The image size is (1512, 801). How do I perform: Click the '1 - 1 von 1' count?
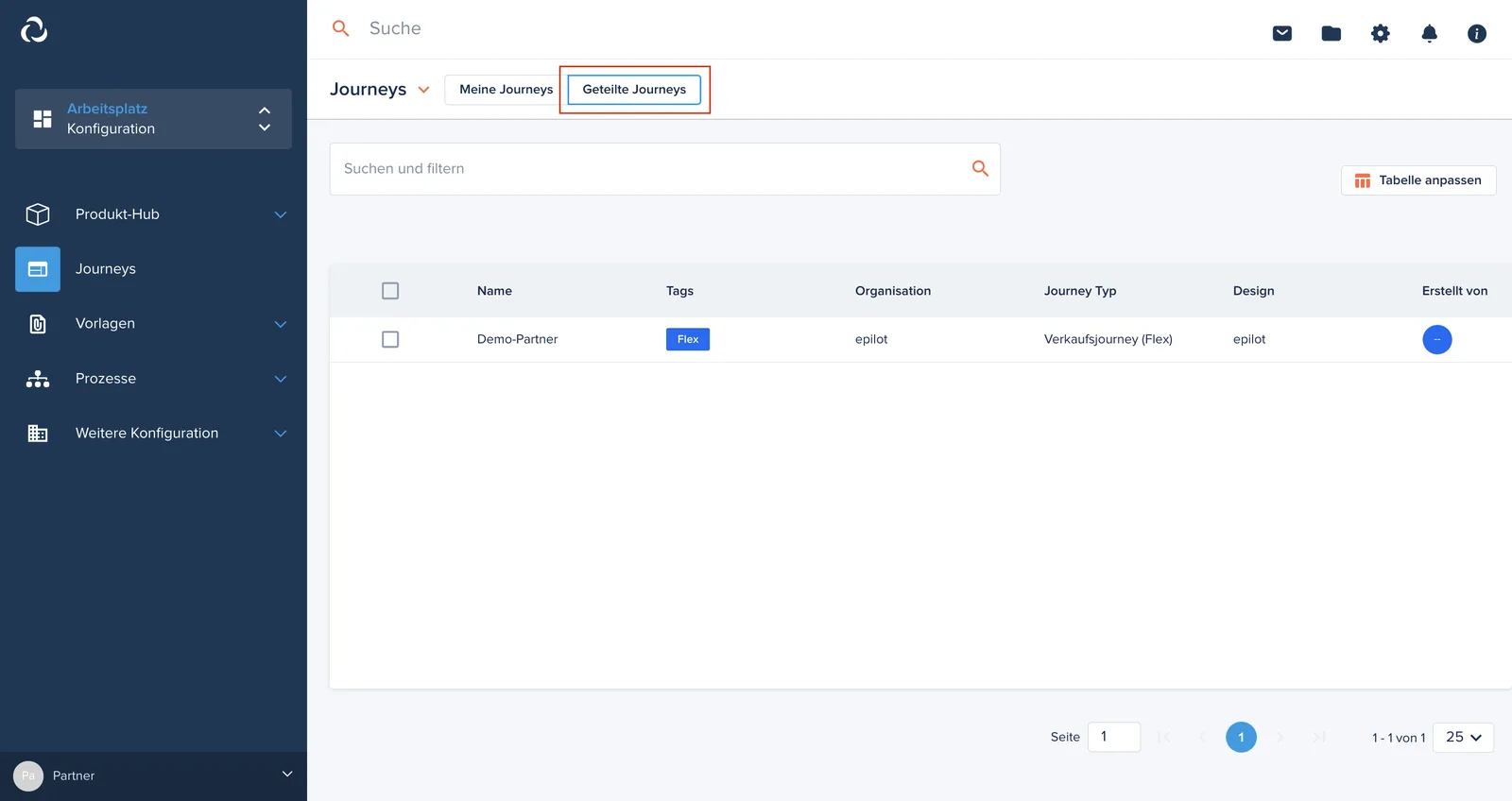click(1399, 738)
